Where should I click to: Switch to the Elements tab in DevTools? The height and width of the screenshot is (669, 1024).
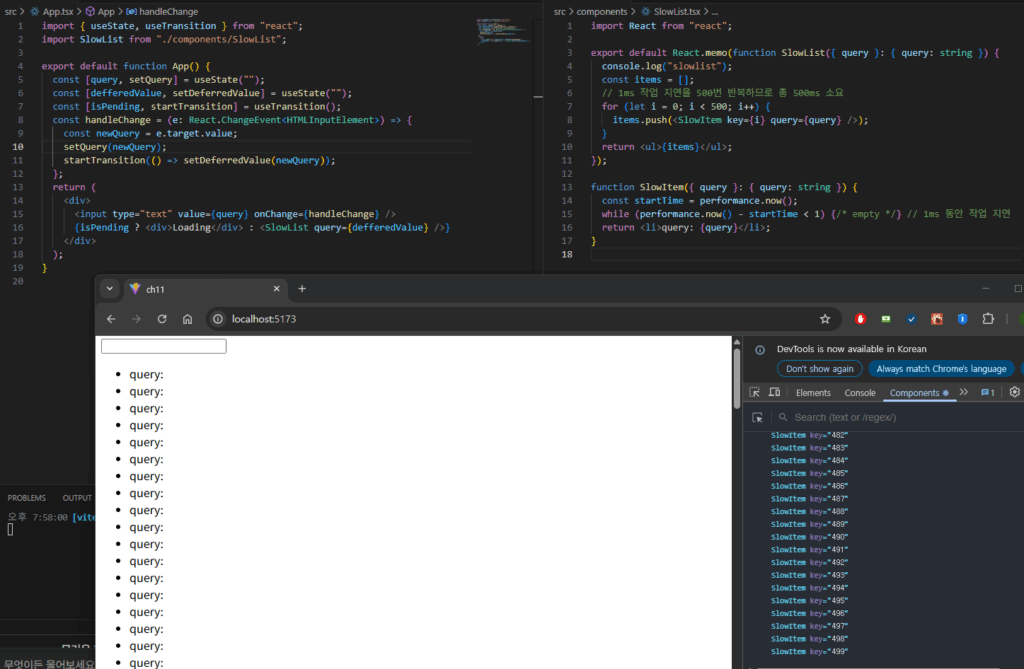coord(813,393)
